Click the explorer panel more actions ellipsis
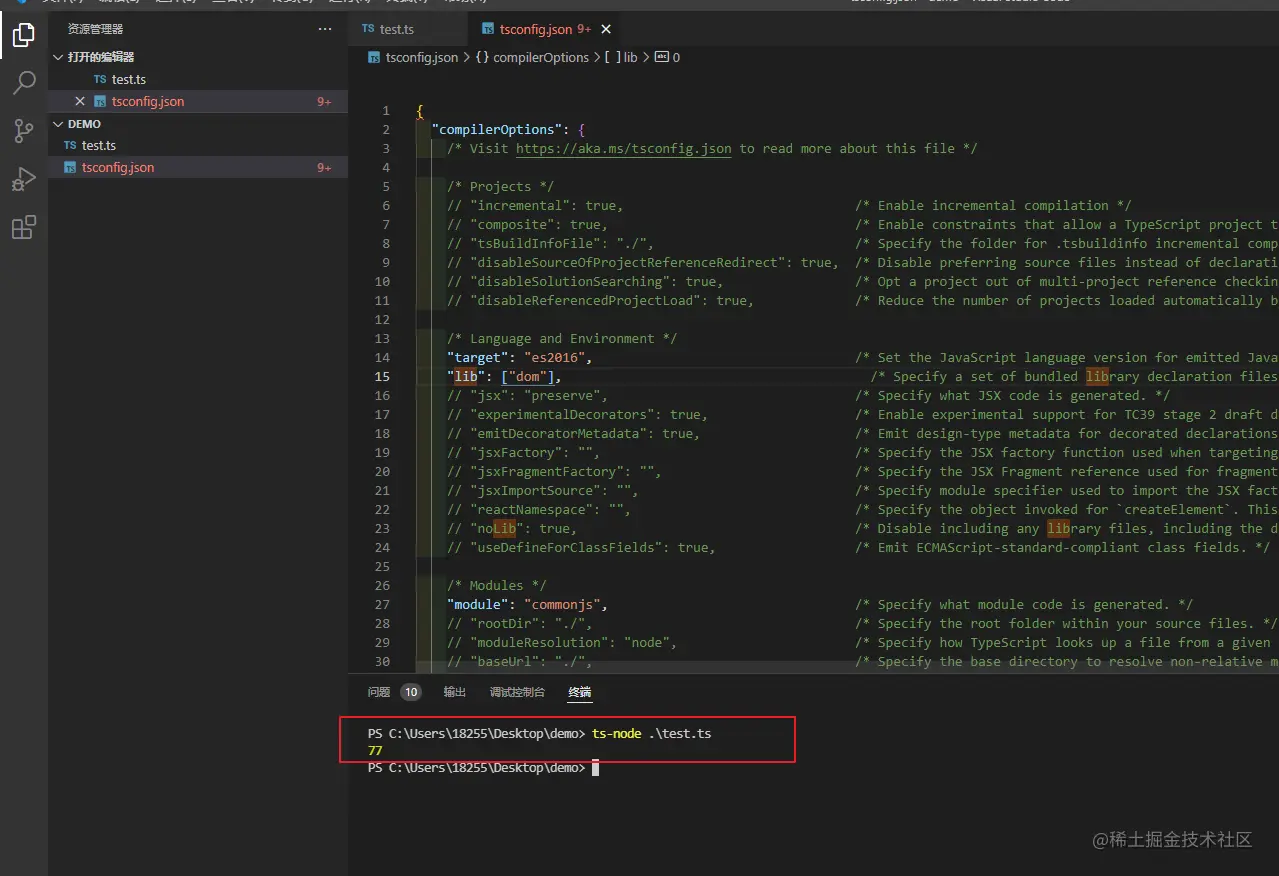 point(324,30)
